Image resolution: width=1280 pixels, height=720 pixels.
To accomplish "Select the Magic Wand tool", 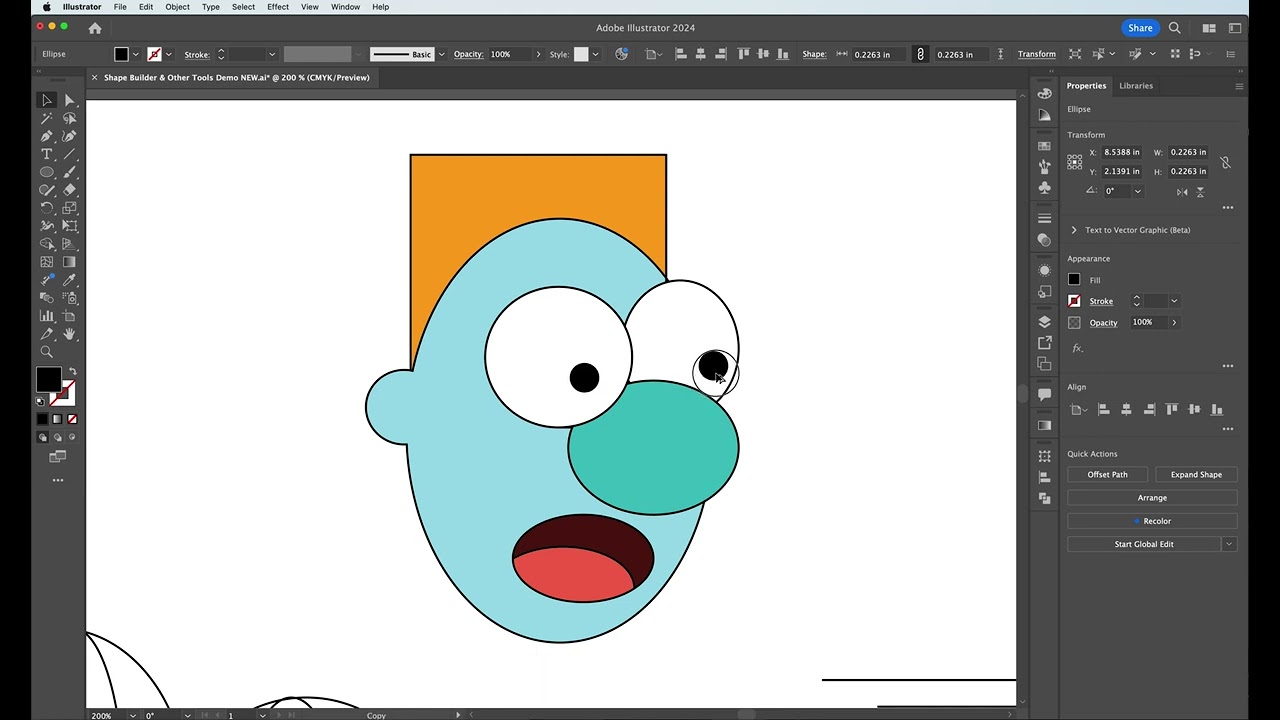I will click(x=47, y=118).
